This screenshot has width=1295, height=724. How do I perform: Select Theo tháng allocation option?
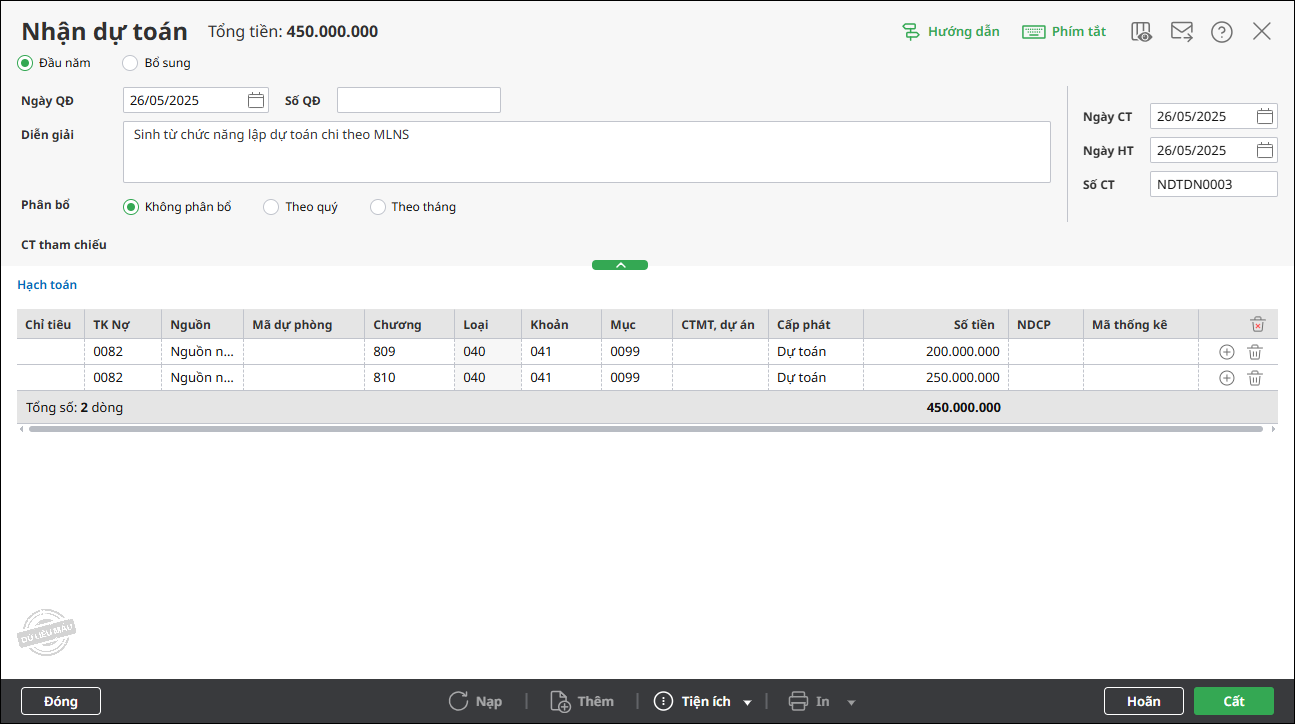coord(377,207)
